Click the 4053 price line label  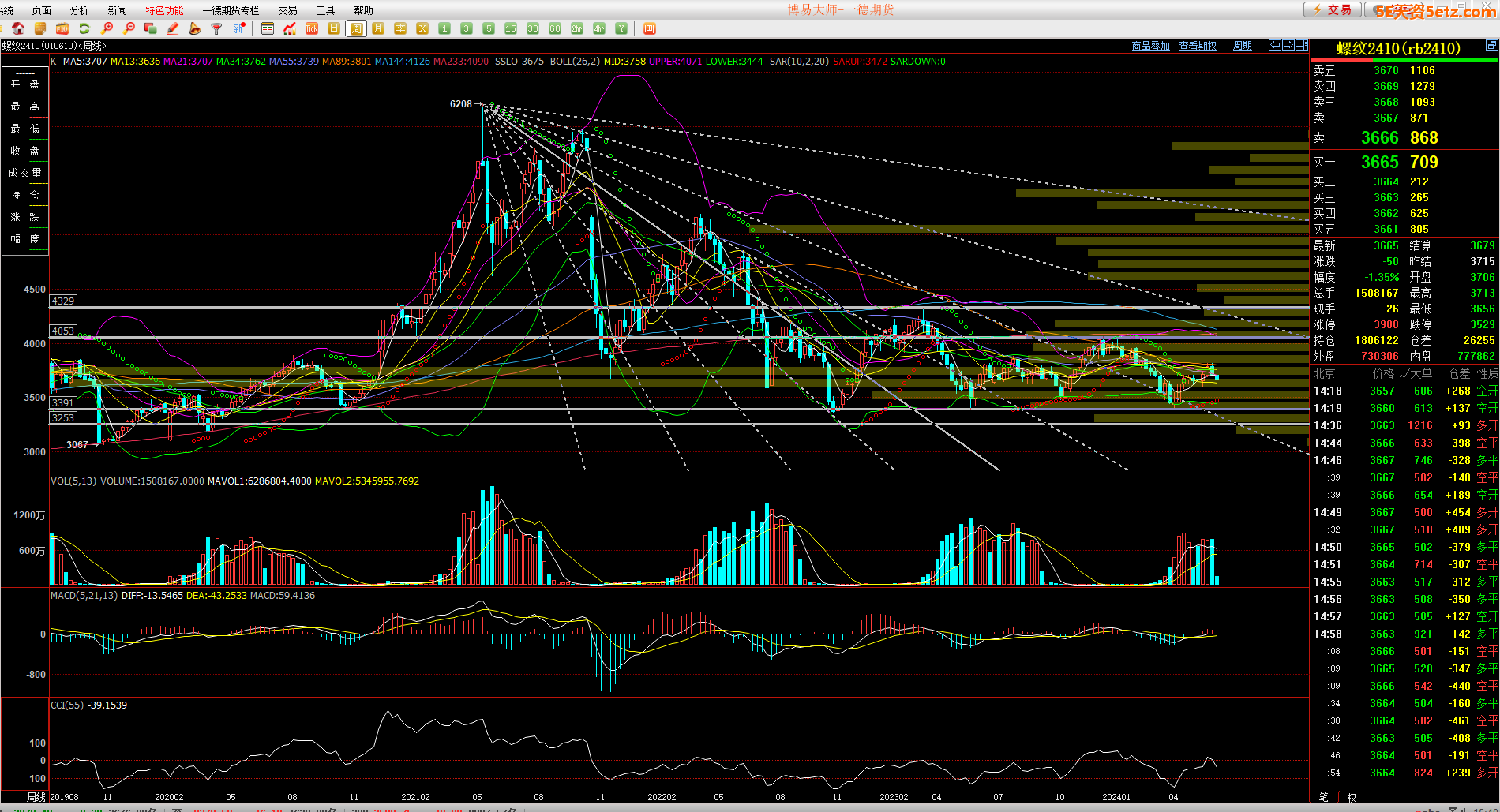pyautogui.click(x=63, y=331)
